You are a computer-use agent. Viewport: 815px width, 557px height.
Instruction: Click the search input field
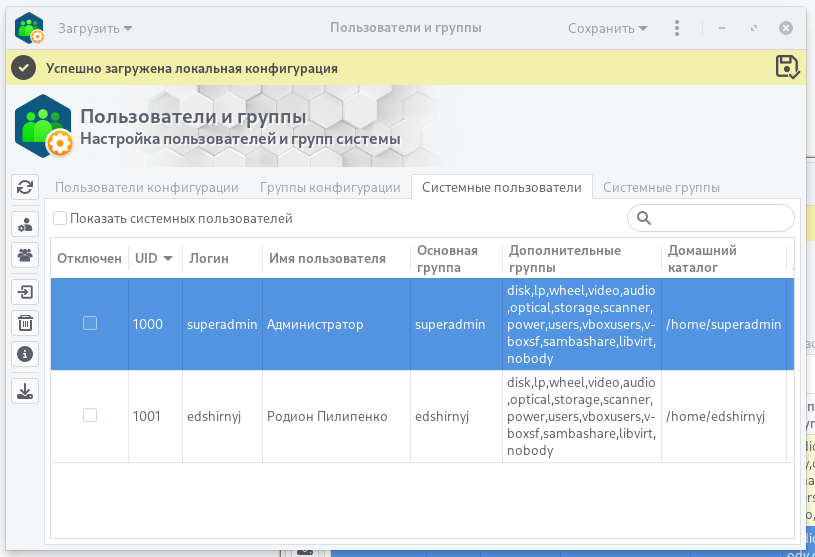point(720,218)
